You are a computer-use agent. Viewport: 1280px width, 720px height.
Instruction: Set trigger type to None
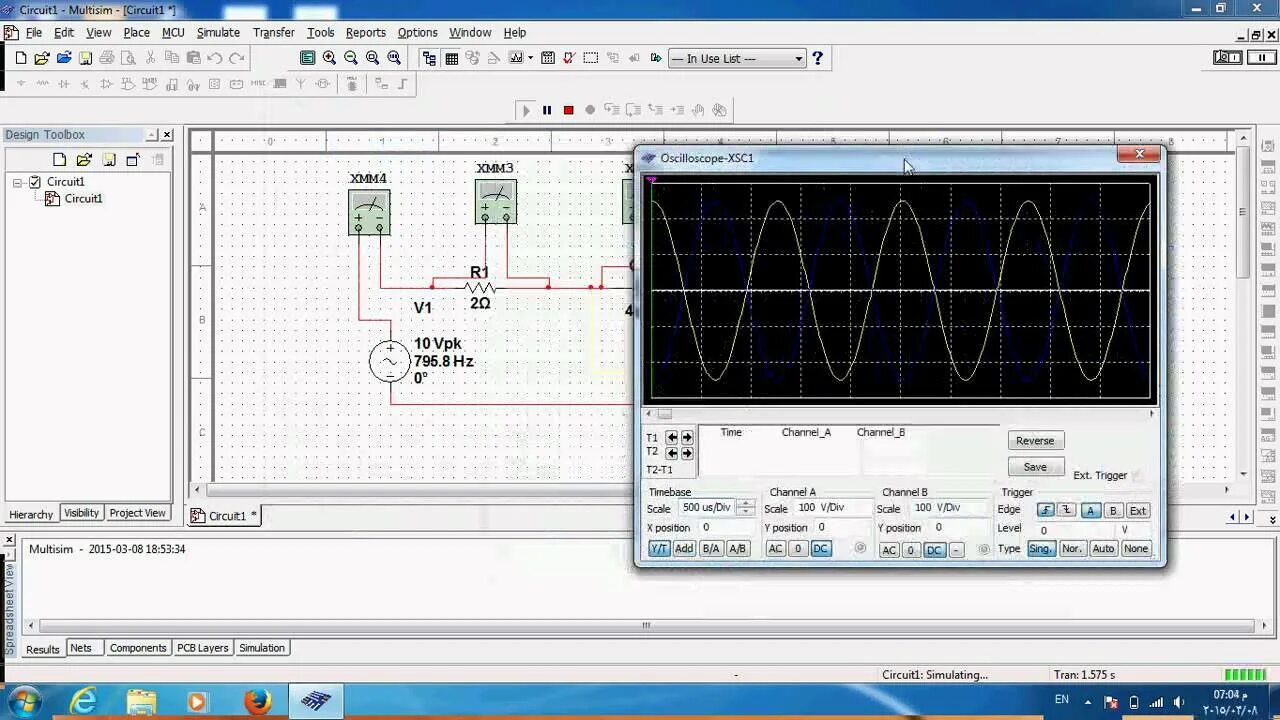[x=1135, y=549]
